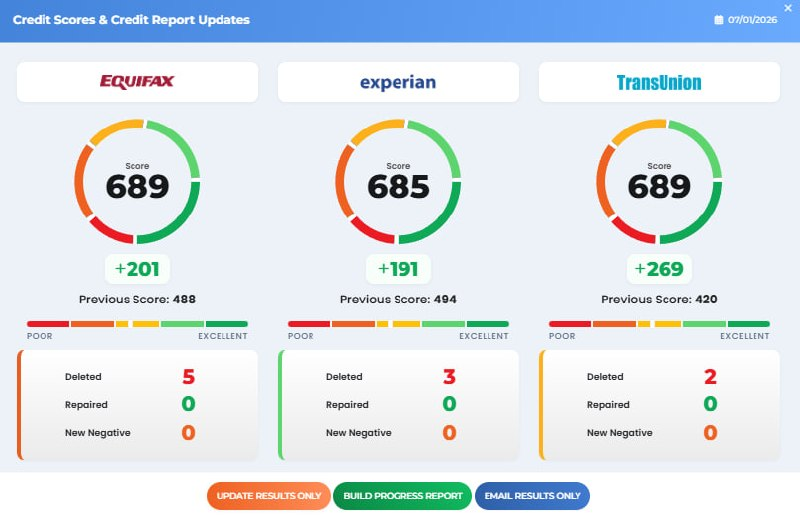The image size is (800, 515).
Task: Click the Experian logo card
Action: coord(398,82)
